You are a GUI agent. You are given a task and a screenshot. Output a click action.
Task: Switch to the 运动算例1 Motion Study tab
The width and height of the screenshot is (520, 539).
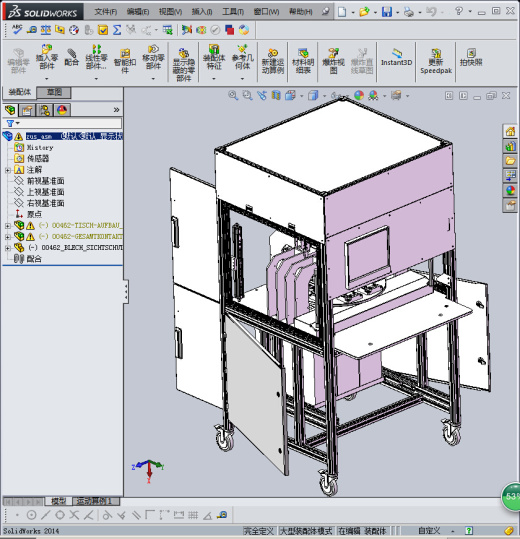tap(95, 501)
